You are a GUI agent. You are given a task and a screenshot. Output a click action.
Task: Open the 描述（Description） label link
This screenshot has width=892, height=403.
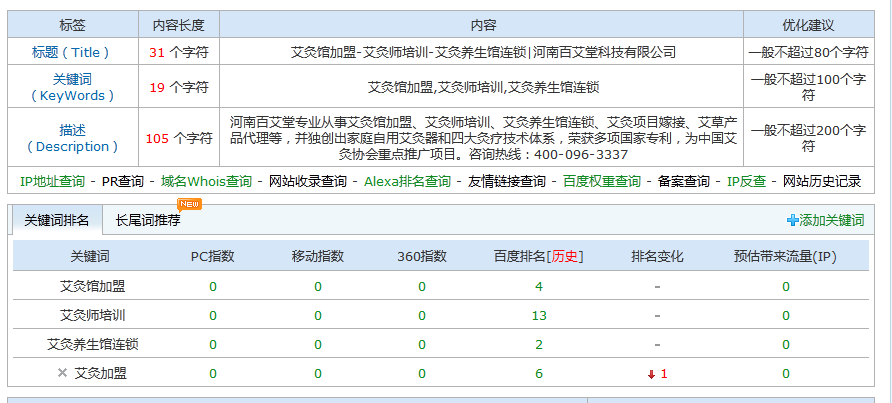[72, 138]
